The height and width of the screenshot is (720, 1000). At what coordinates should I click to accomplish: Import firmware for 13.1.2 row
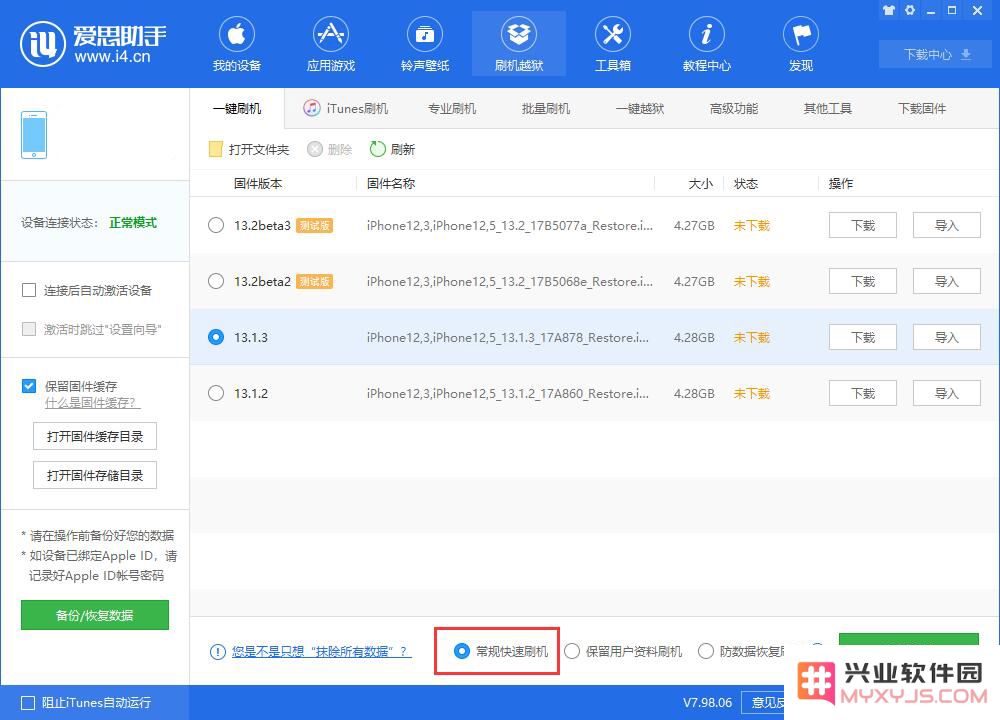[946, 393]
